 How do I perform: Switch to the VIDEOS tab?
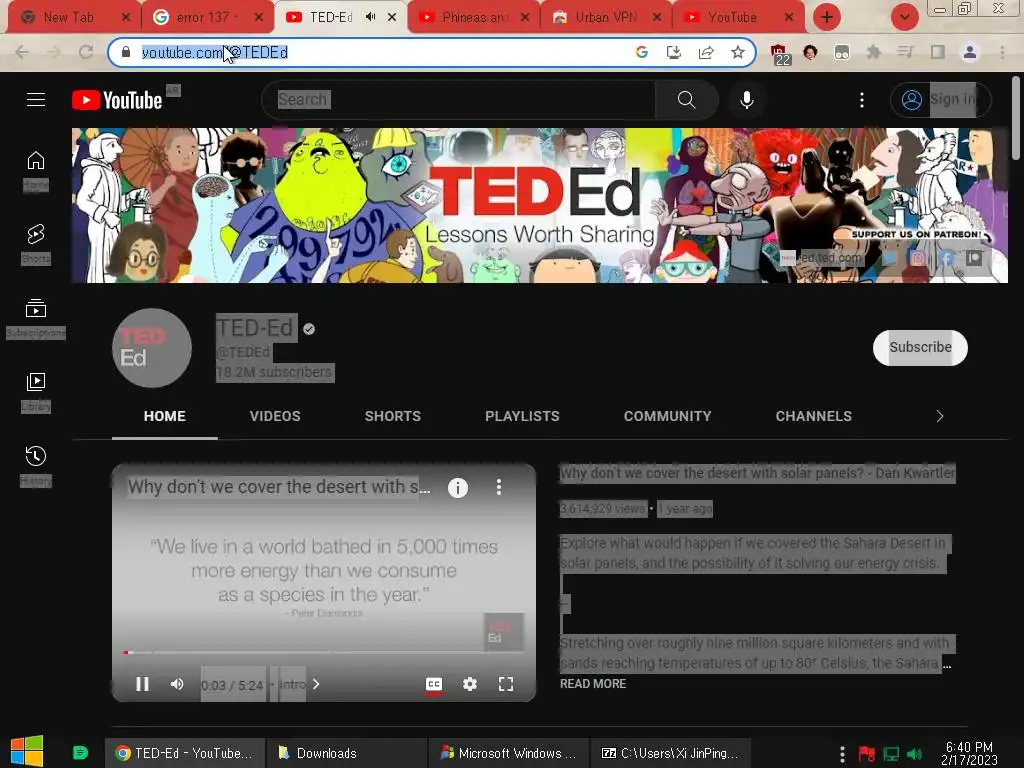275,416
